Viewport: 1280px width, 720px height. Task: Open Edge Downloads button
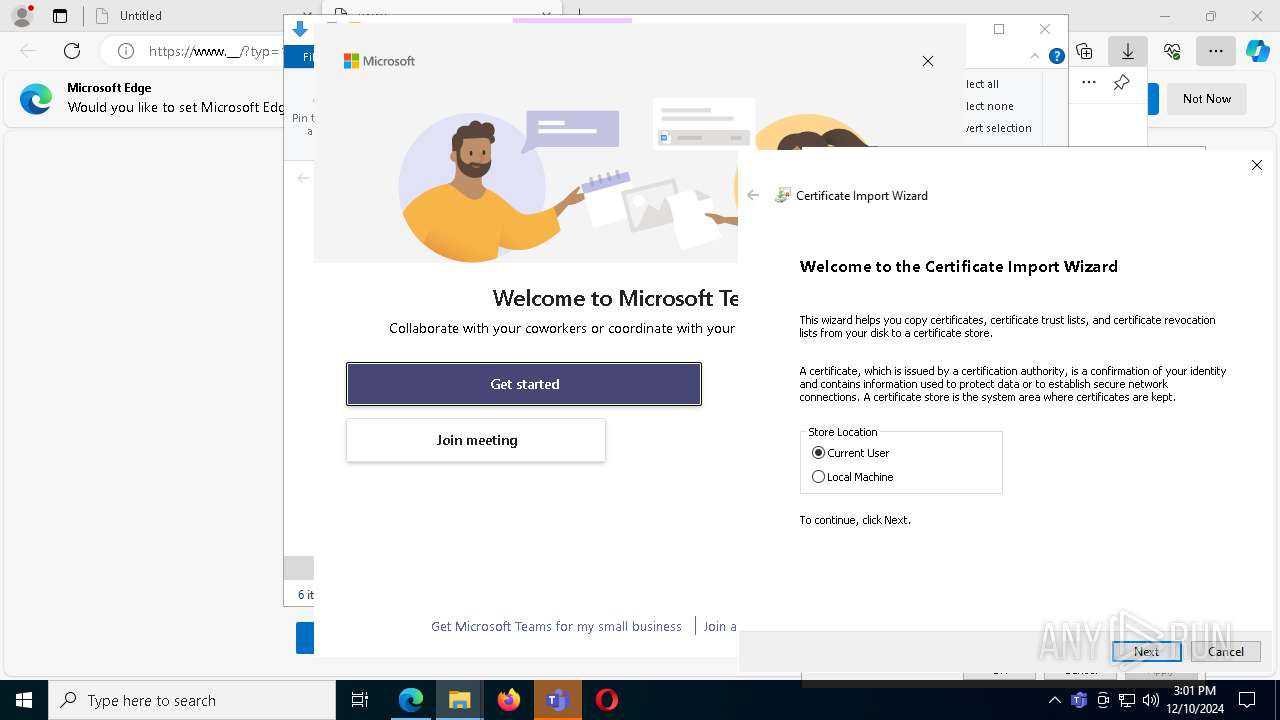coord(1127,51)
